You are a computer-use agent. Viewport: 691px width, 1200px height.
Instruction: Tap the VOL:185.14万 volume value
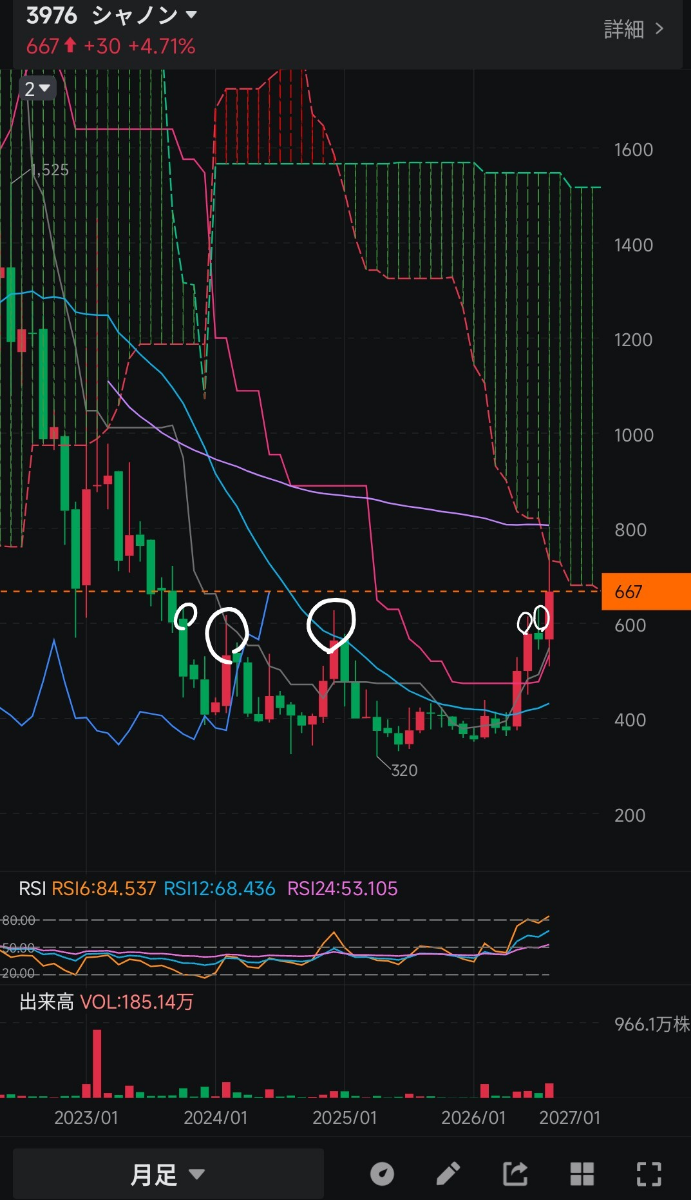(137, 1002)
